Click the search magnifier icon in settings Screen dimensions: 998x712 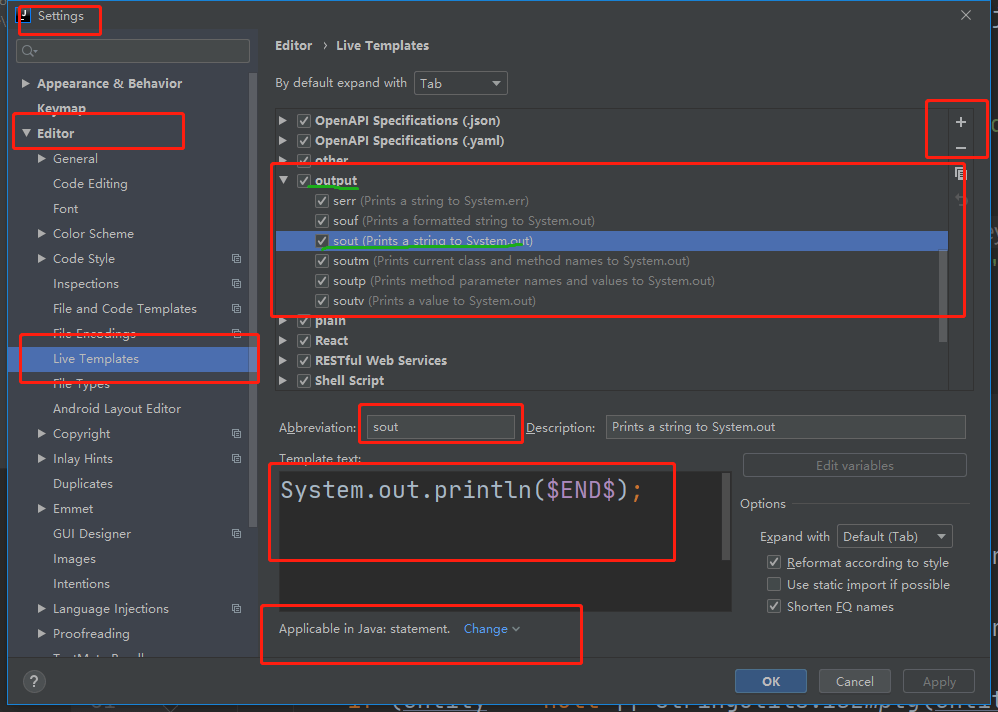pos(29,51)
